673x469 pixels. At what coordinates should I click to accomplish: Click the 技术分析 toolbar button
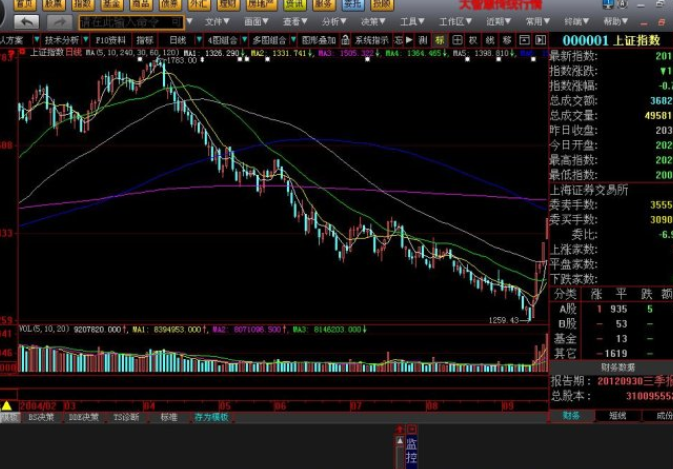[62, 40]
